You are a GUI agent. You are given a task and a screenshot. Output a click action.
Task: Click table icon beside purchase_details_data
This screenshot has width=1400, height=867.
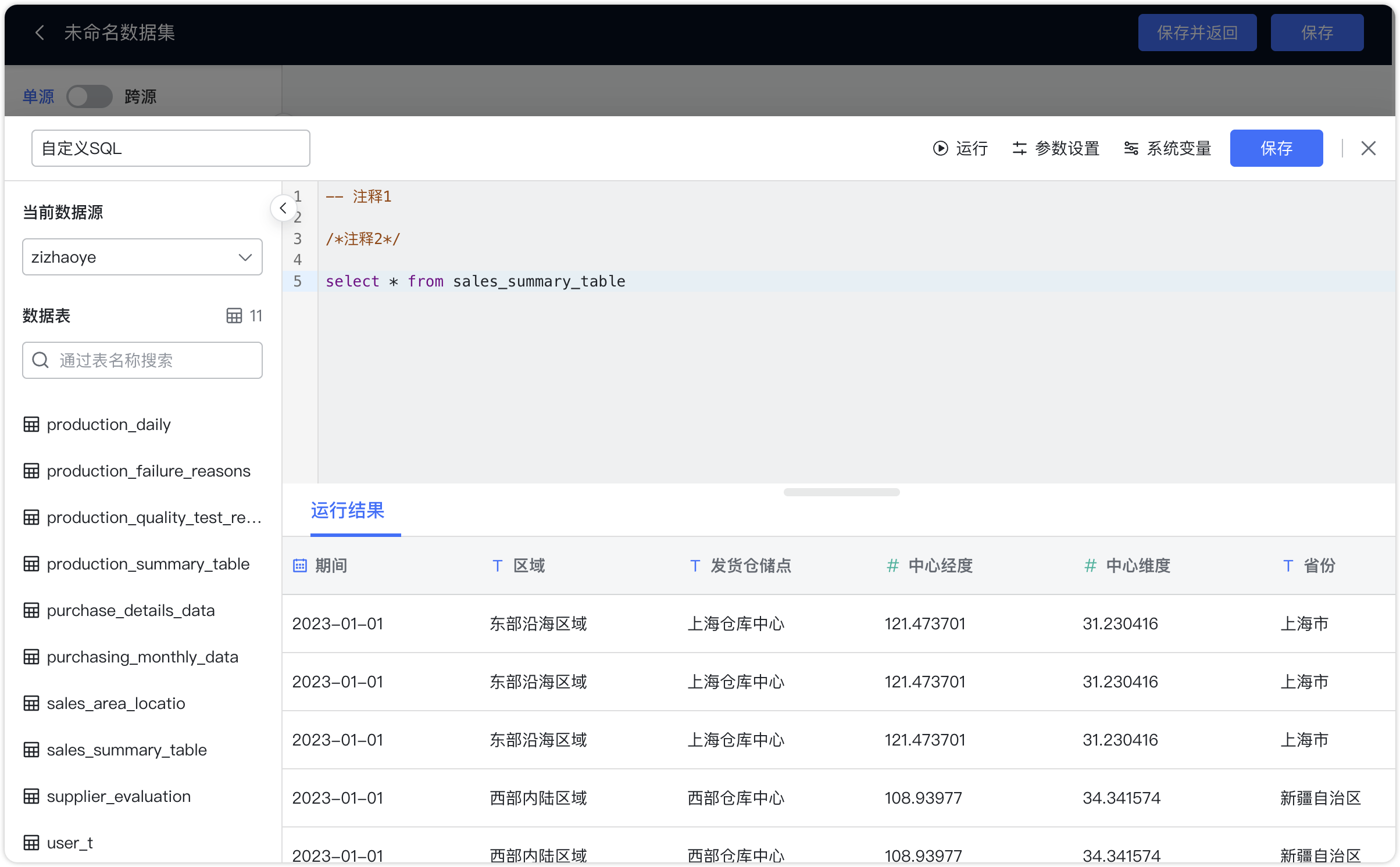click(31, 610)
